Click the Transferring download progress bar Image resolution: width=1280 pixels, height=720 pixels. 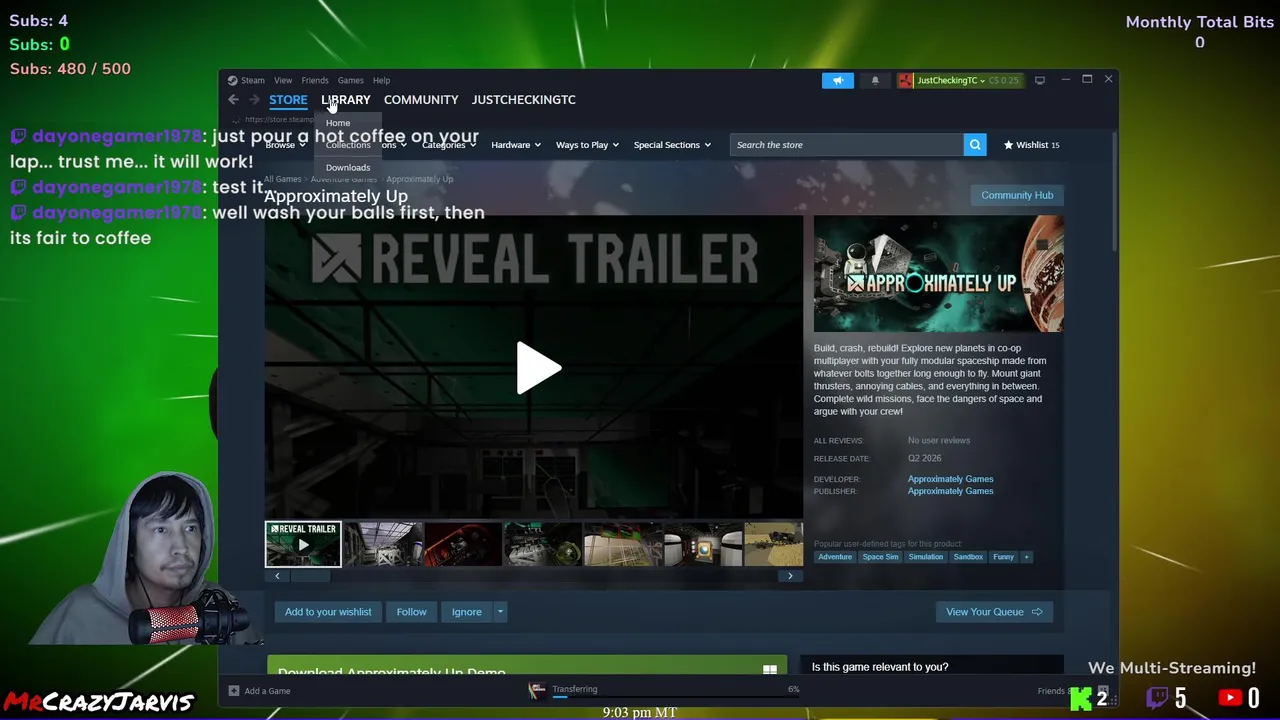[676, 697]
